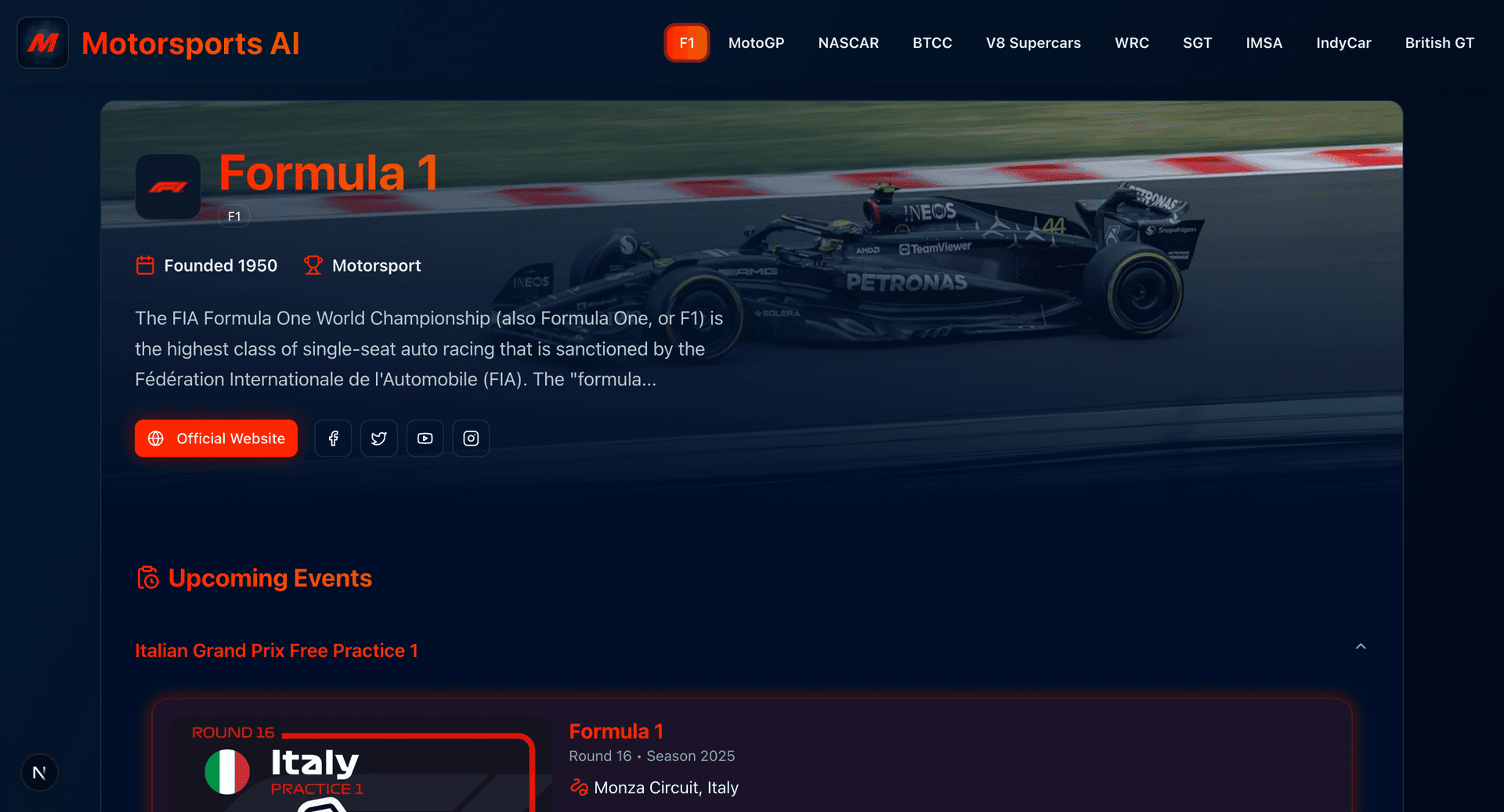Screen dimensions: 1504x812
Task: Go to the IndyCar tab
Action: click(1343, 43)
